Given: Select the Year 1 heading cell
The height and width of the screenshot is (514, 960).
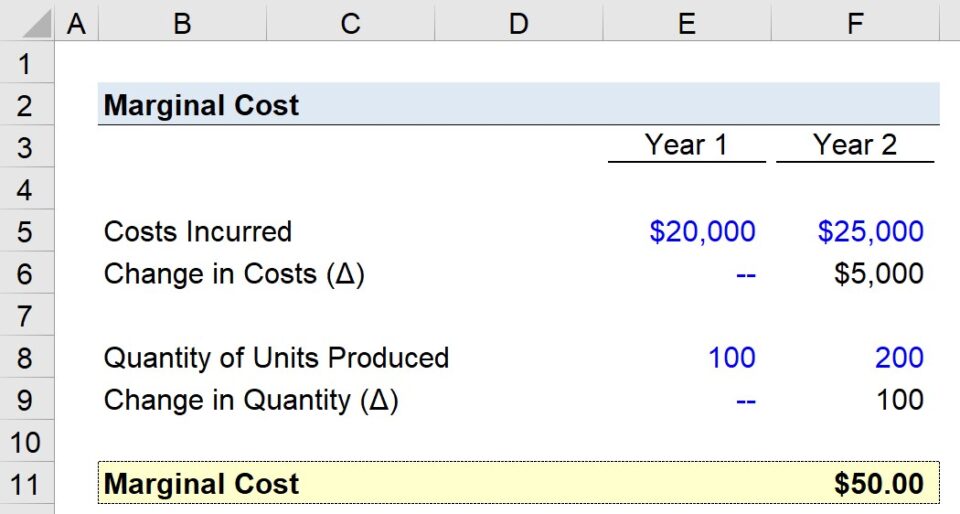Looking at the screenshot, I should click(686, 146).
